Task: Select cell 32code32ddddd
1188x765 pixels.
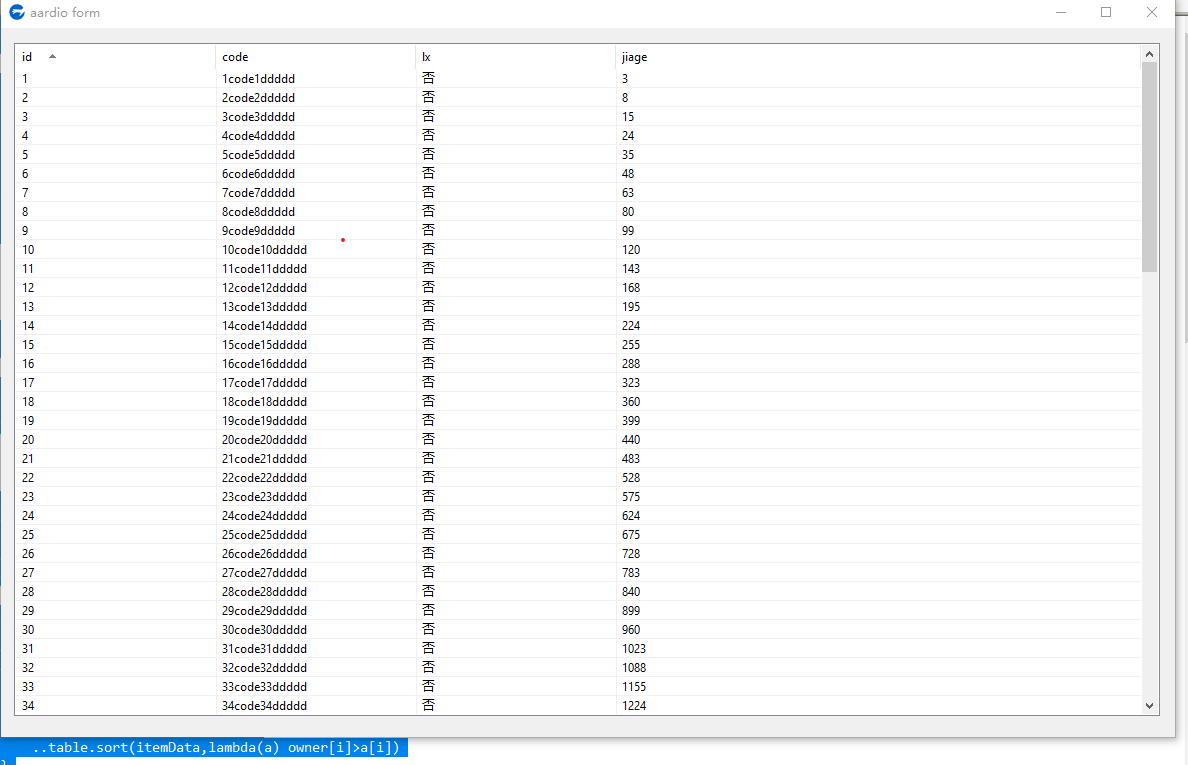Action: coord(264,667)
